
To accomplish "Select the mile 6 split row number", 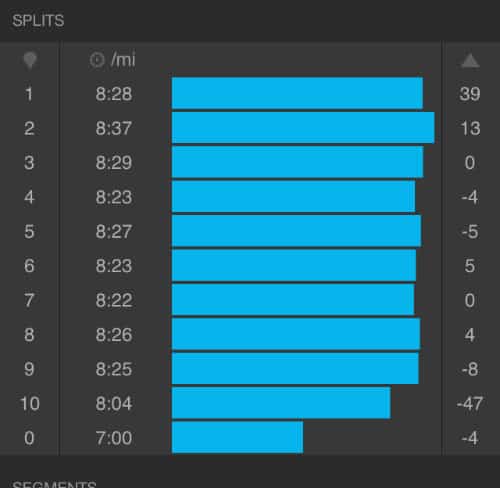I will pos(29,266).
